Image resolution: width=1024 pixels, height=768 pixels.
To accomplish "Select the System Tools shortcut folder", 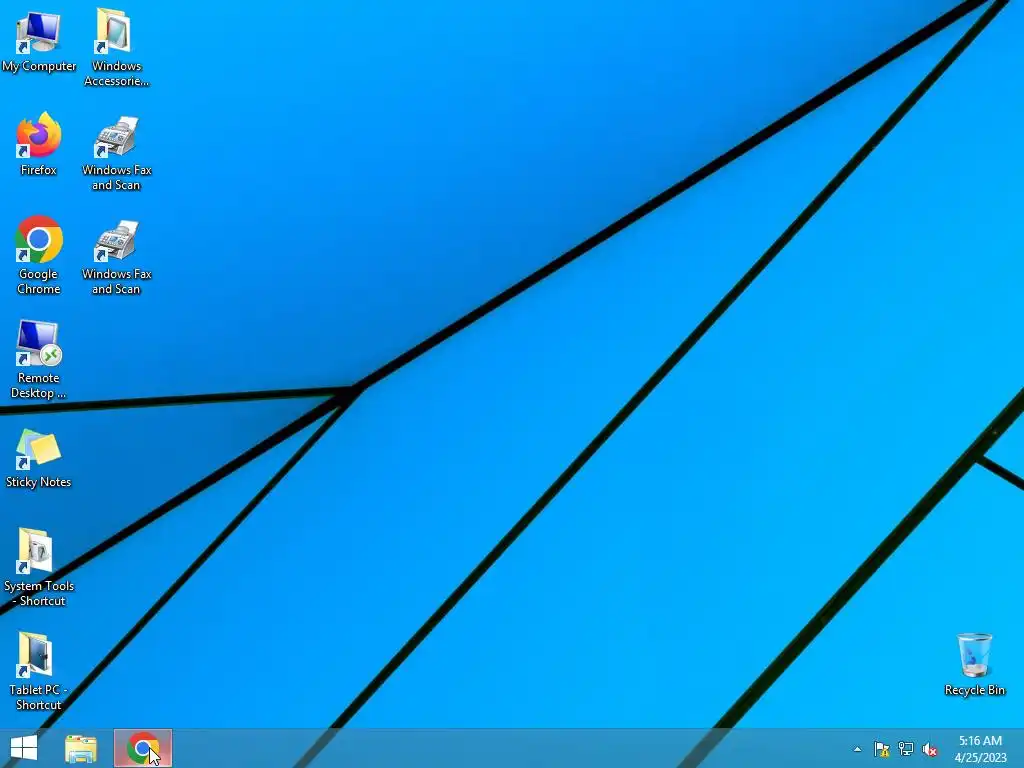I will tap(39, 567).
